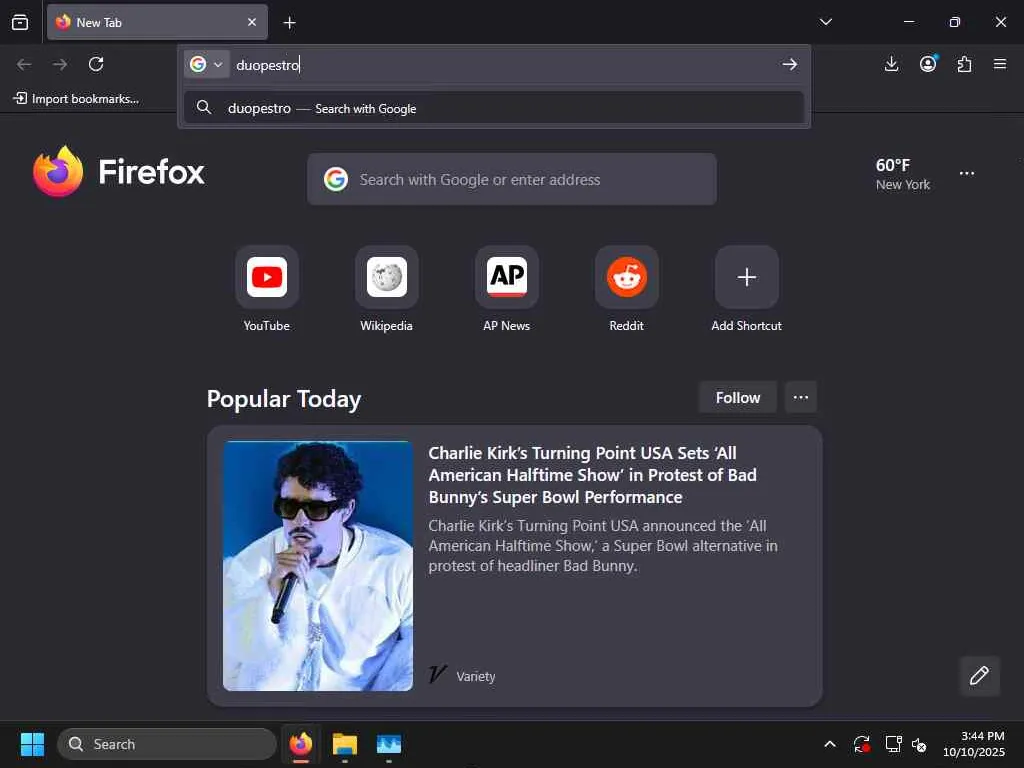This screenshot has width=1024, height=768.
Task: Click Follow for Popular Today
Action: click(x=738, y=397)
